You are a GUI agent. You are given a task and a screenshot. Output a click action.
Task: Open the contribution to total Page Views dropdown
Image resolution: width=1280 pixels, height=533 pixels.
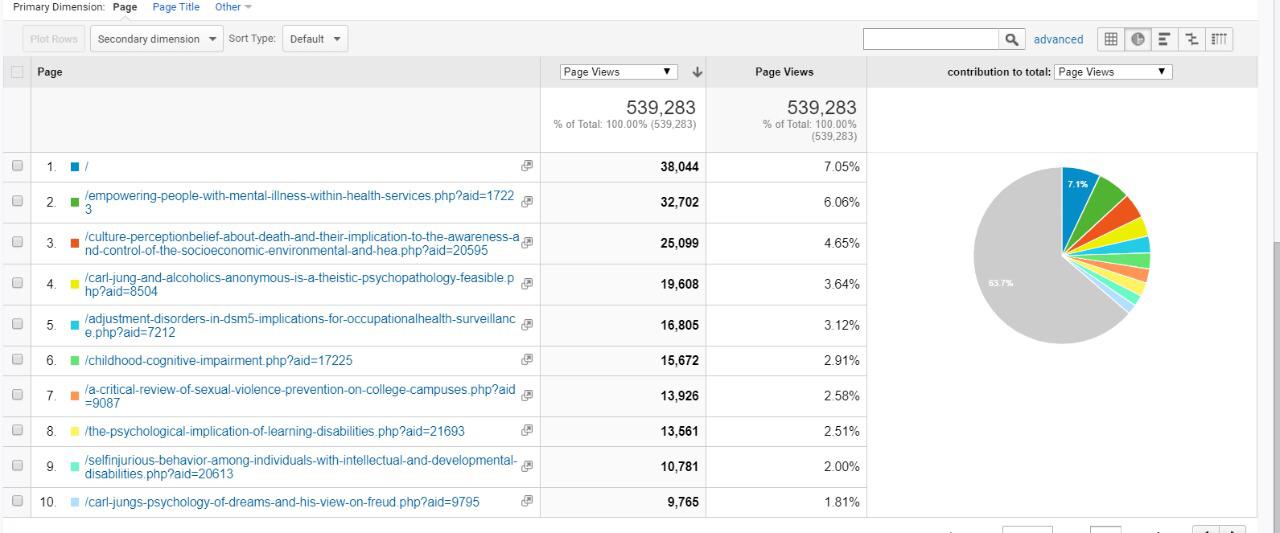1112,72
